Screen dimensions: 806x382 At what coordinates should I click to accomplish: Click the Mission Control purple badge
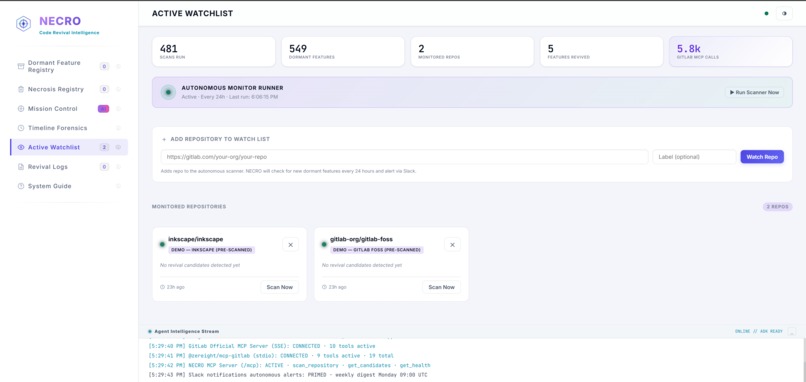click(x=103, y=108)
